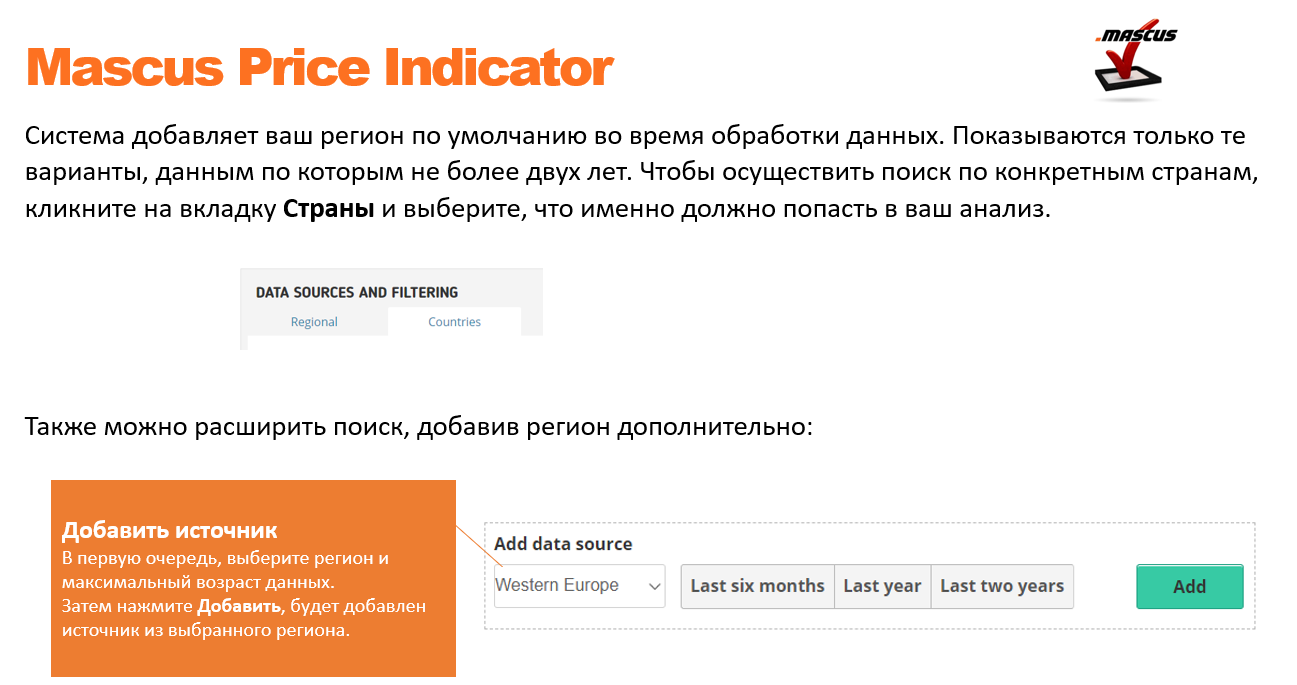Open the Western Europe region dropdown

coord(580,586)
